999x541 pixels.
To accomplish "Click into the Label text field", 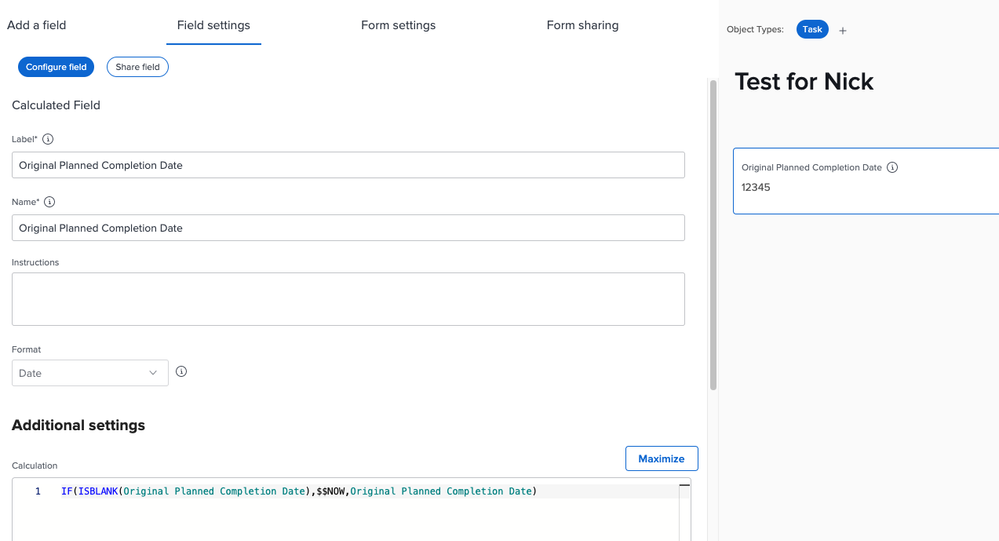I will [348, 165].
